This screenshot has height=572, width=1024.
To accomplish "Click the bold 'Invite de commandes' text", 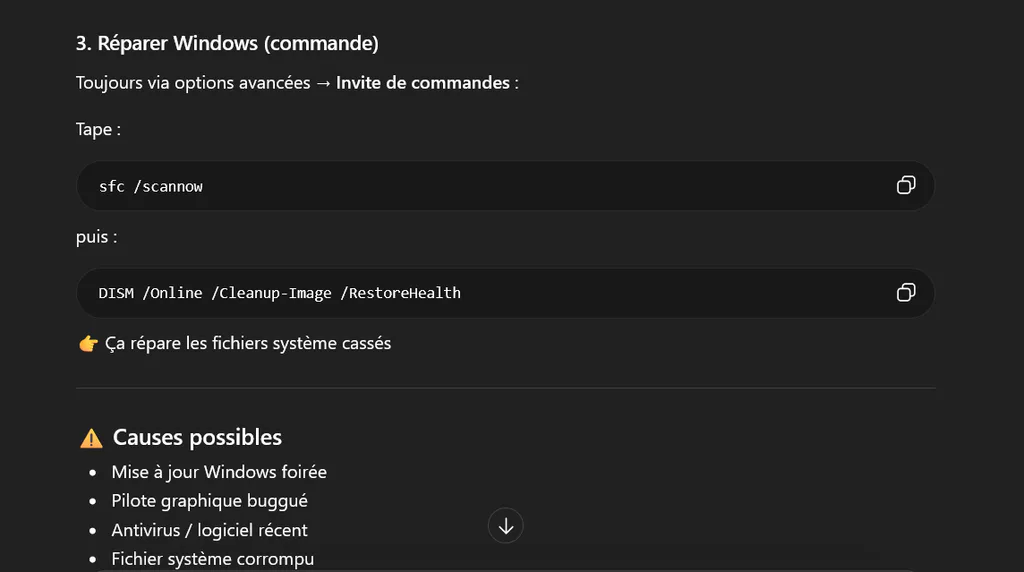I will click(x=423, y=83).
